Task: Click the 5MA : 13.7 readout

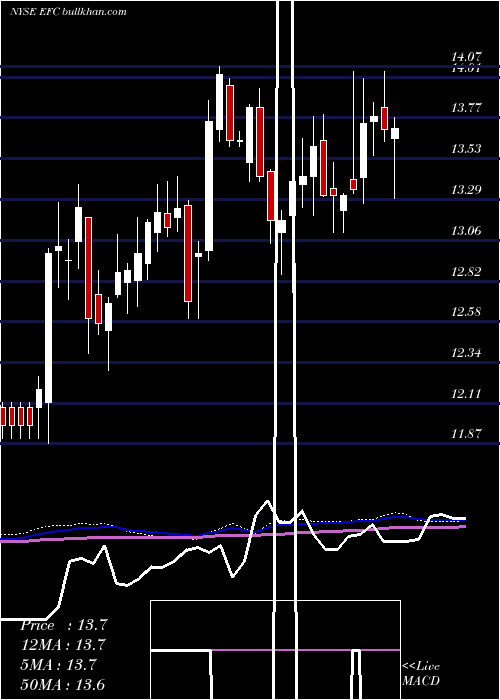Action: pos(58,665)
